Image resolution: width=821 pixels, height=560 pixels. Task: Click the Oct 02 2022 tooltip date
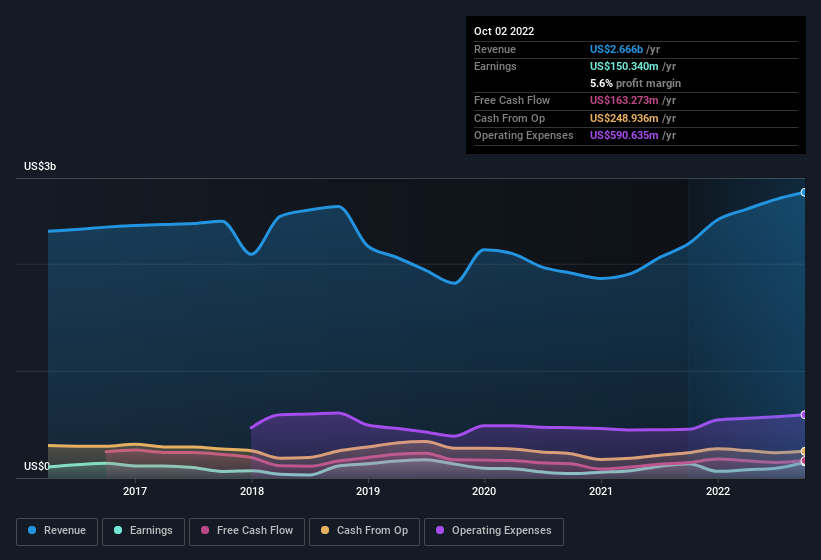point(504,31)
